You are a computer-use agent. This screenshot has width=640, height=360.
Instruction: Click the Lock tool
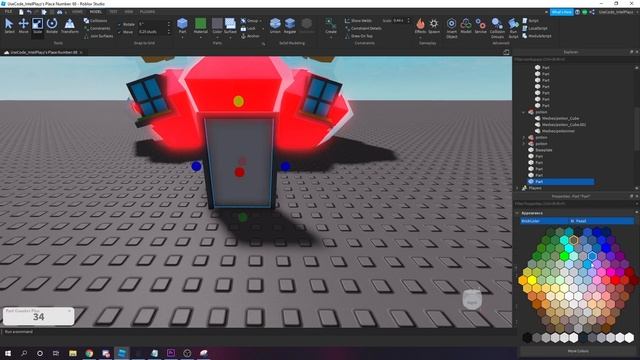click(x=248, y=29)
